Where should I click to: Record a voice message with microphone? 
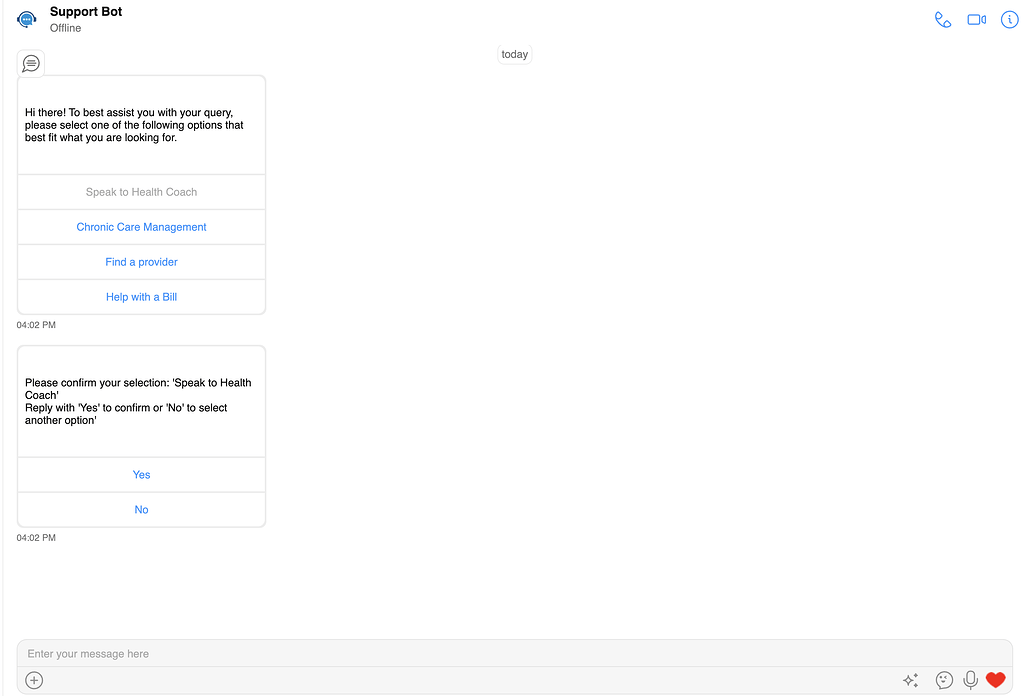pos(970,680)
